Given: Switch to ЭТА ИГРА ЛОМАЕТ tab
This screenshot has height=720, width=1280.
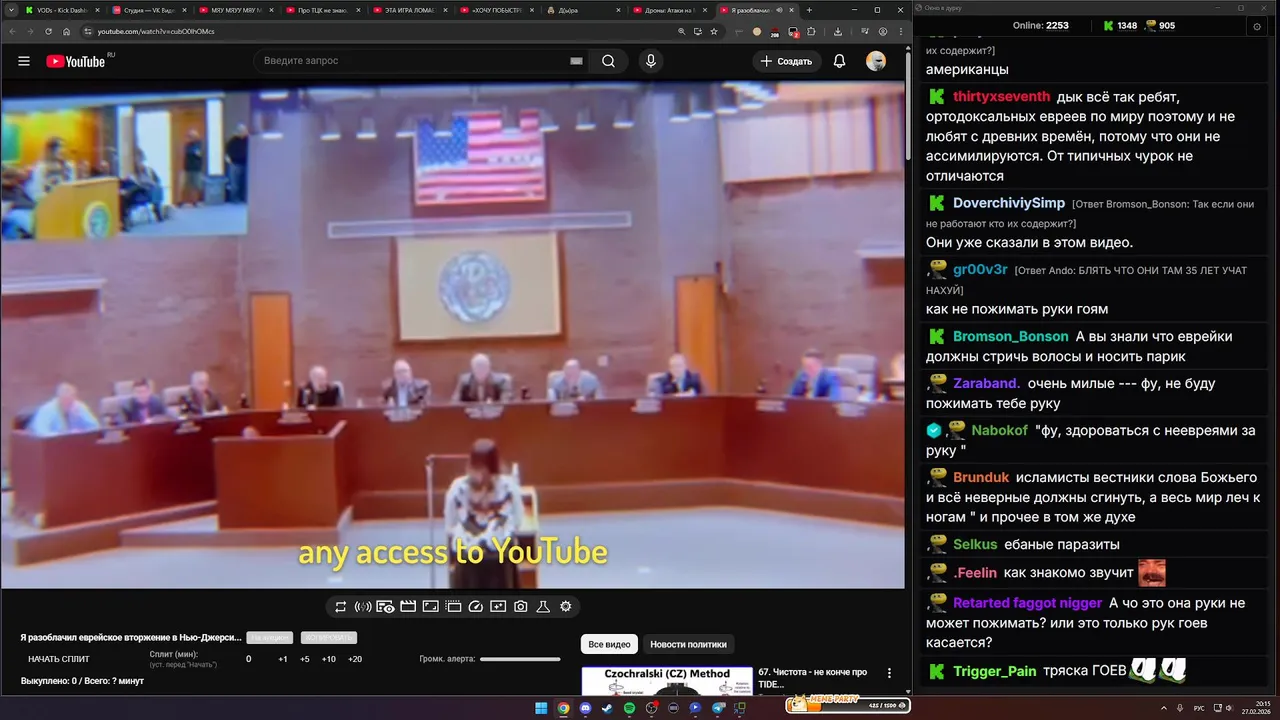Looking at the screenshot, I should click(x=409, y=10).
